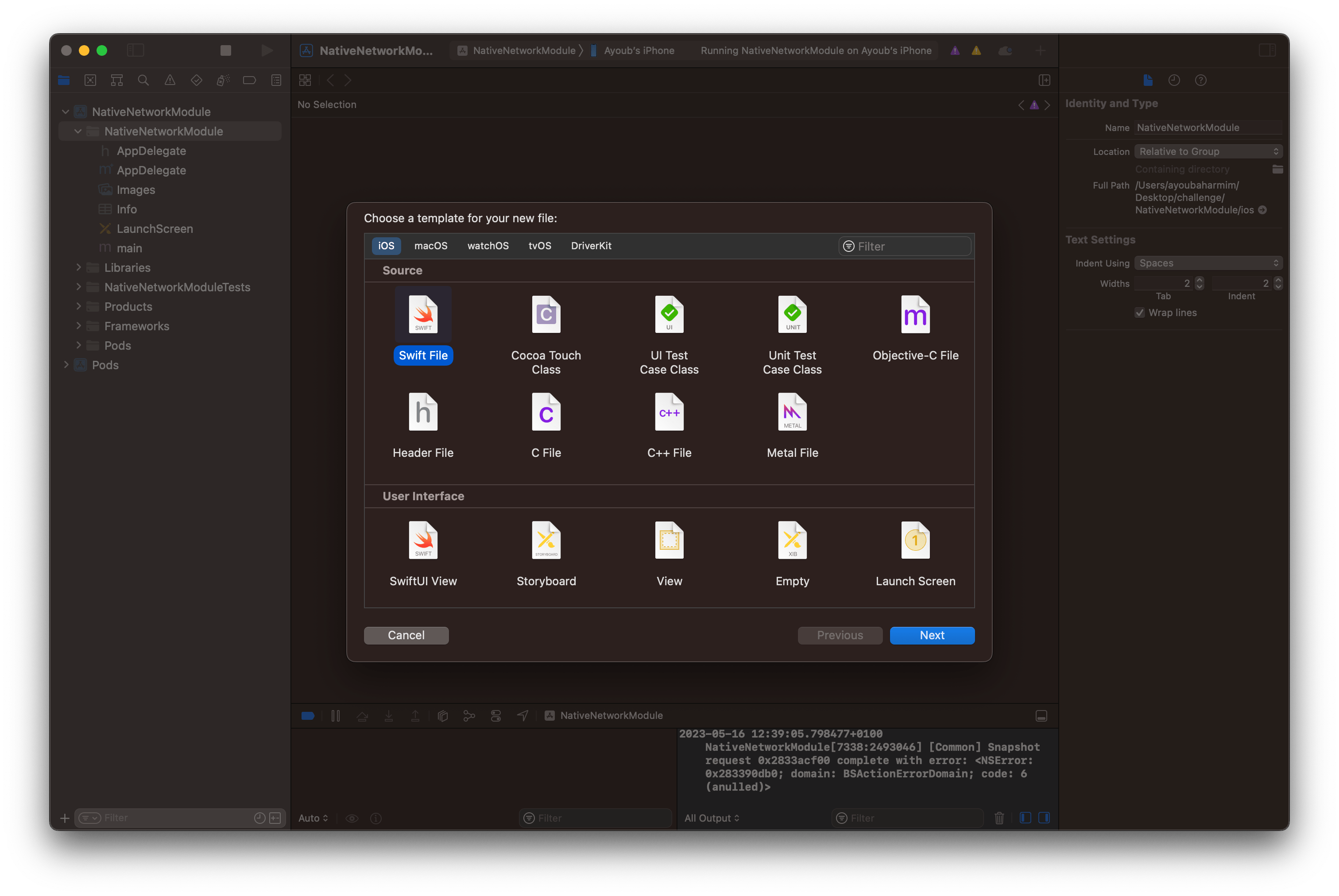Pause program execution in debug bar
The width and height of the screenshot is (1339, 896).
pos(336,715)
